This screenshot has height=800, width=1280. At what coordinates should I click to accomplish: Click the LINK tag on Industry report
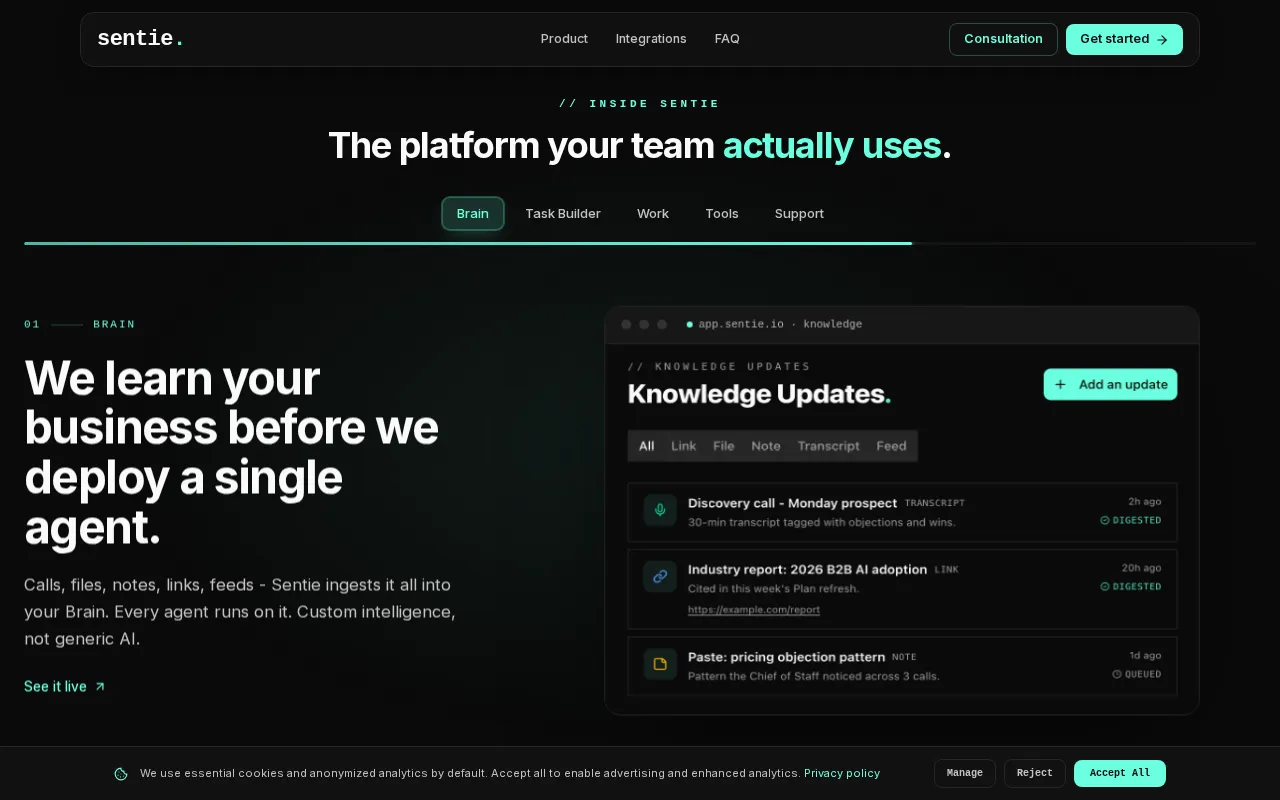pyautogui.click(x=946, y=570)
